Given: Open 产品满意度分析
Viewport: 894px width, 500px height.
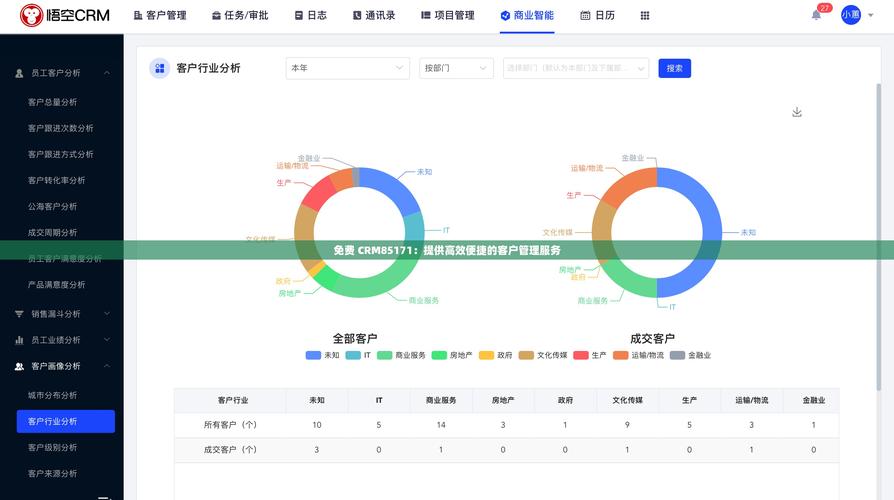Looking at the screenshot, I should coord(56,284).
